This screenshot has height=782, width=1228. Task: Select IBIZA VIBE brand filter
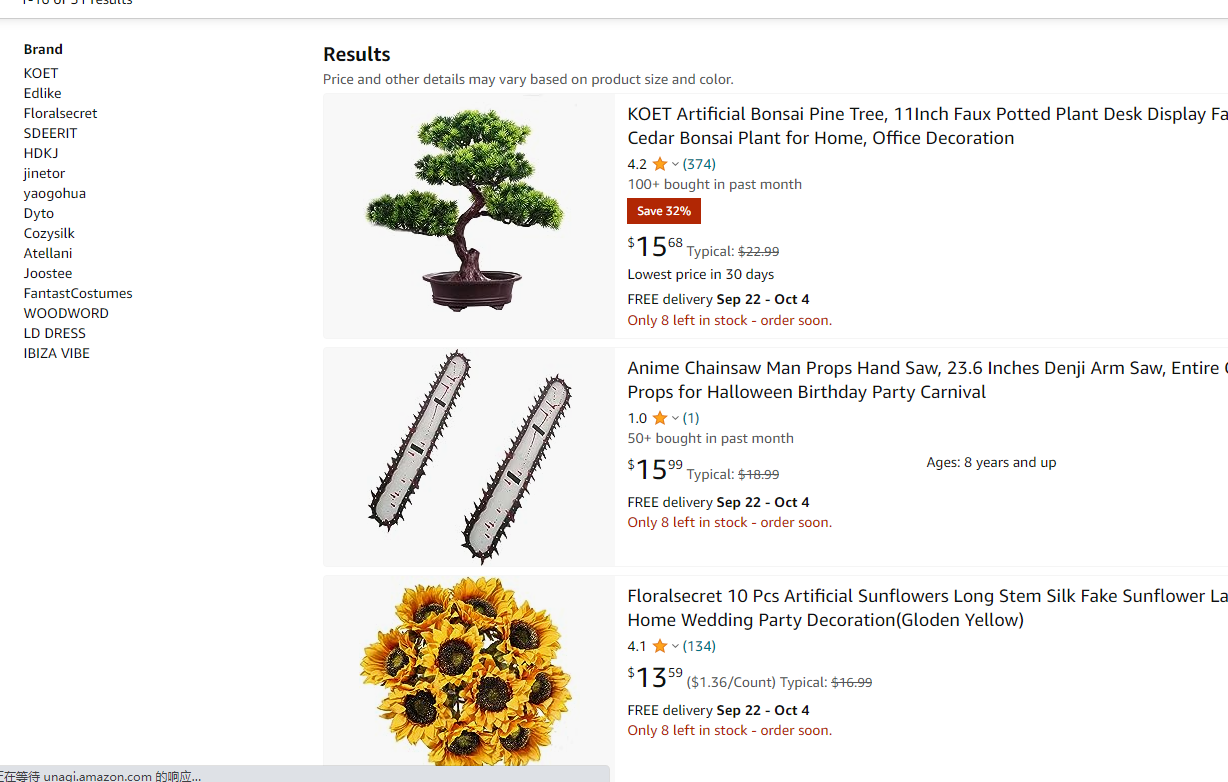pyautogui.click(x=57, y=353)
